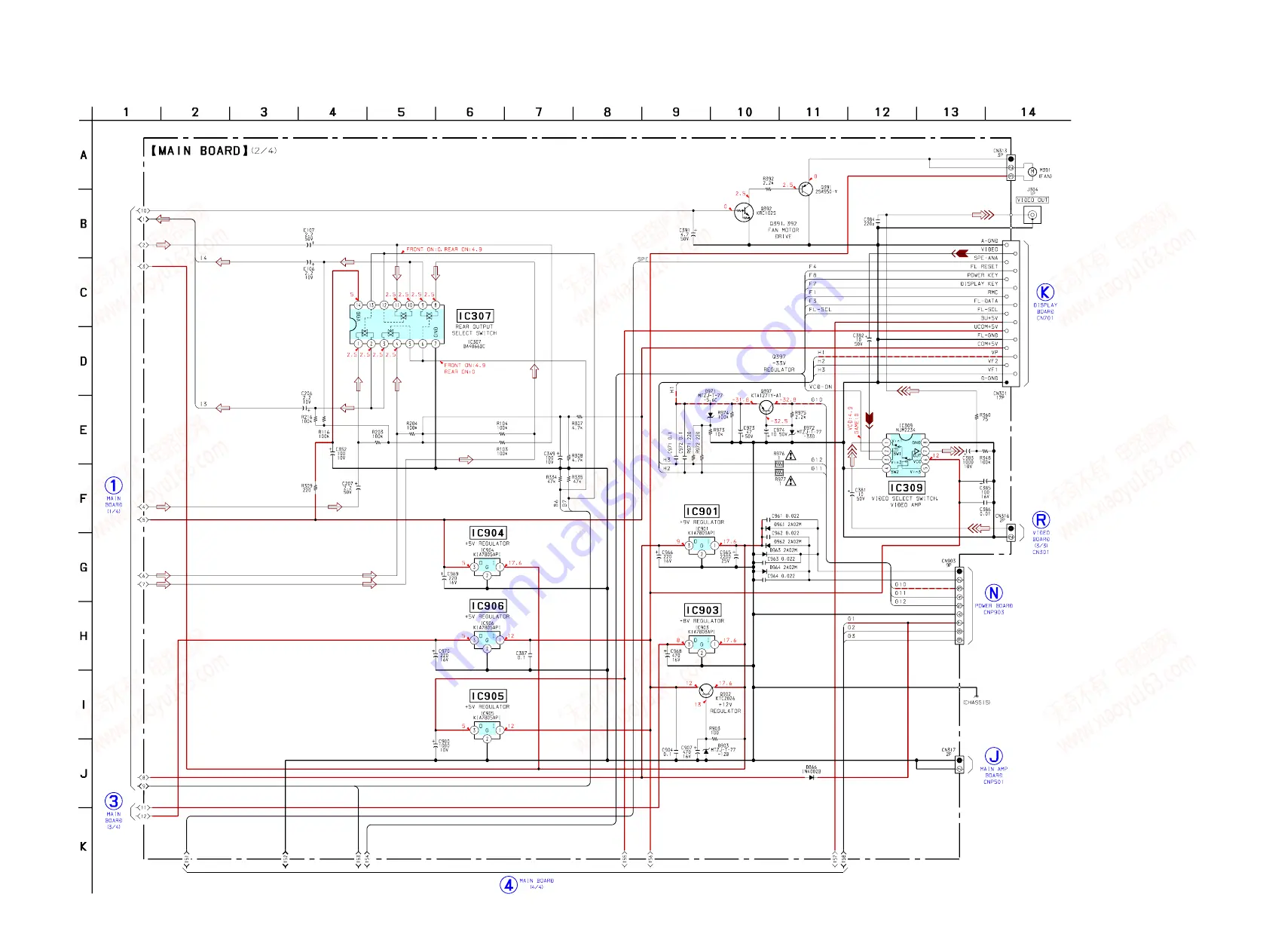Select the IC905 regulator symbol
Image resolution: width=1266 pixels, height=952 pixels.
pyautogui.click(x=487, y=730)
